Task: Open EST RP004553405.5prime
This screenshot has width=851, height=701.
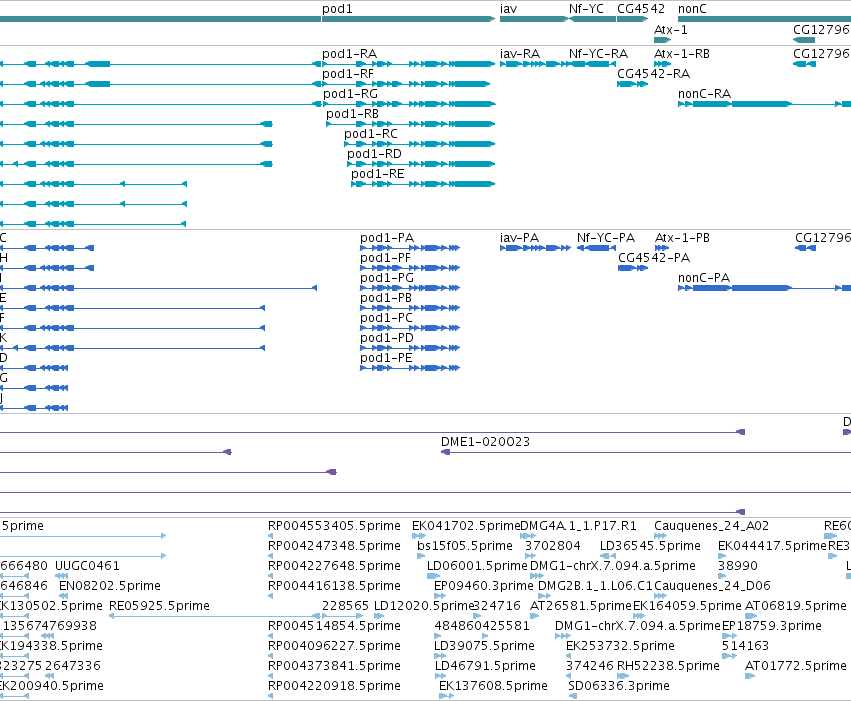Action: (334, 526)
